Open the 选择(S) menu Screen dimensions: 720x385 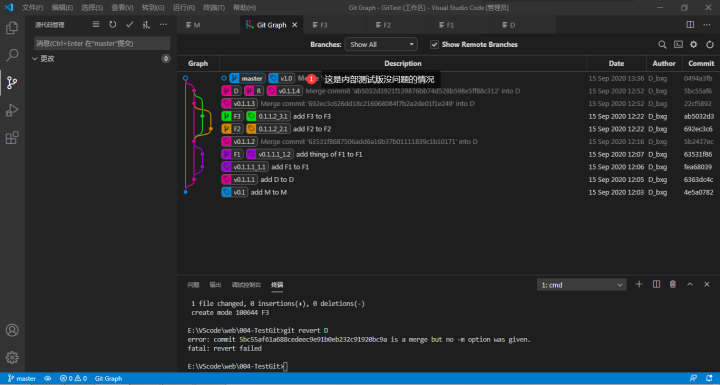92,8
